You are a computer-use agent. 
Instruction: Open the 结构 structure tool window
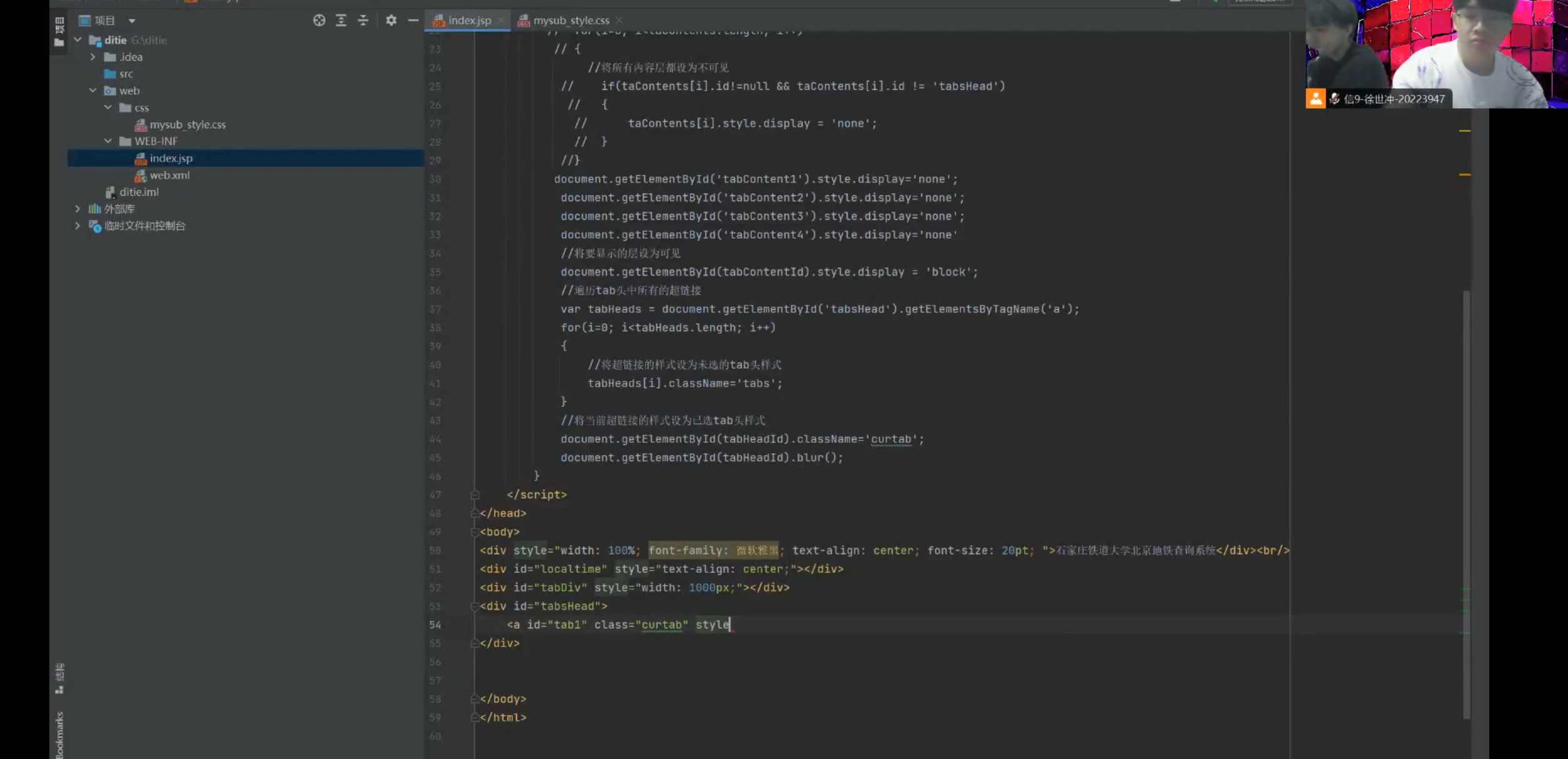click(x=59, y=678)
